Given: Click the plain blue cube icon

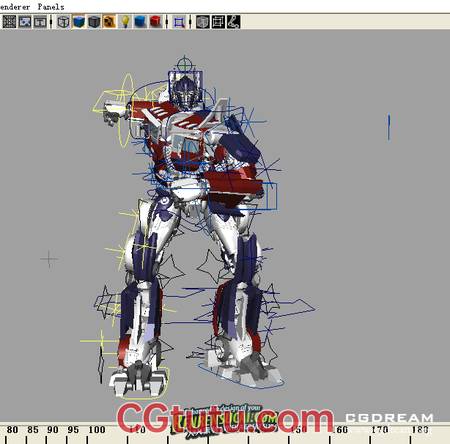Looking at the screenshot, I should tap(140, 22).
